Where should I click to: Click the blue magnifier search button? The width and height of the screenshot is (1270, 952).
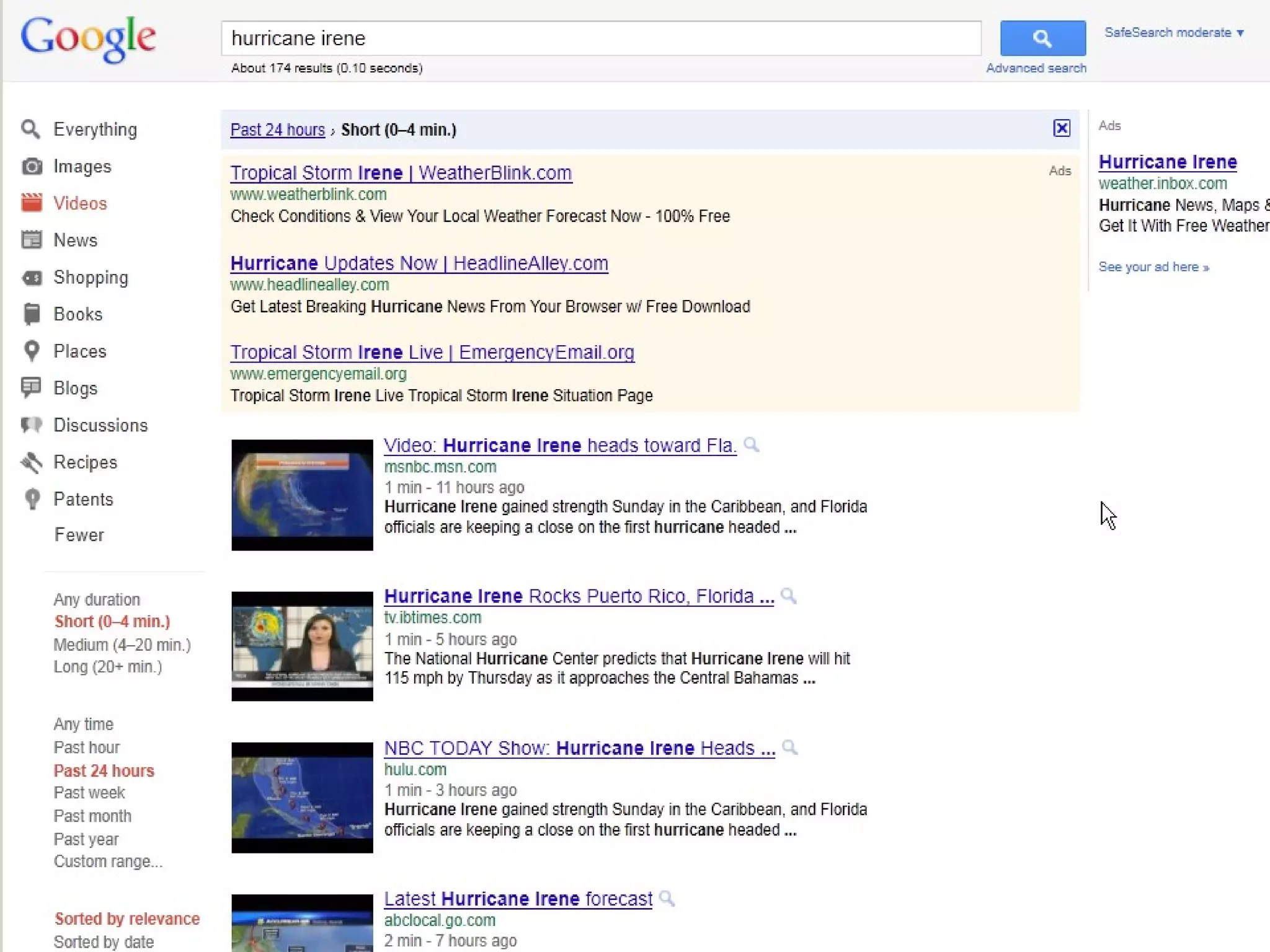(x=1042, y=38)
